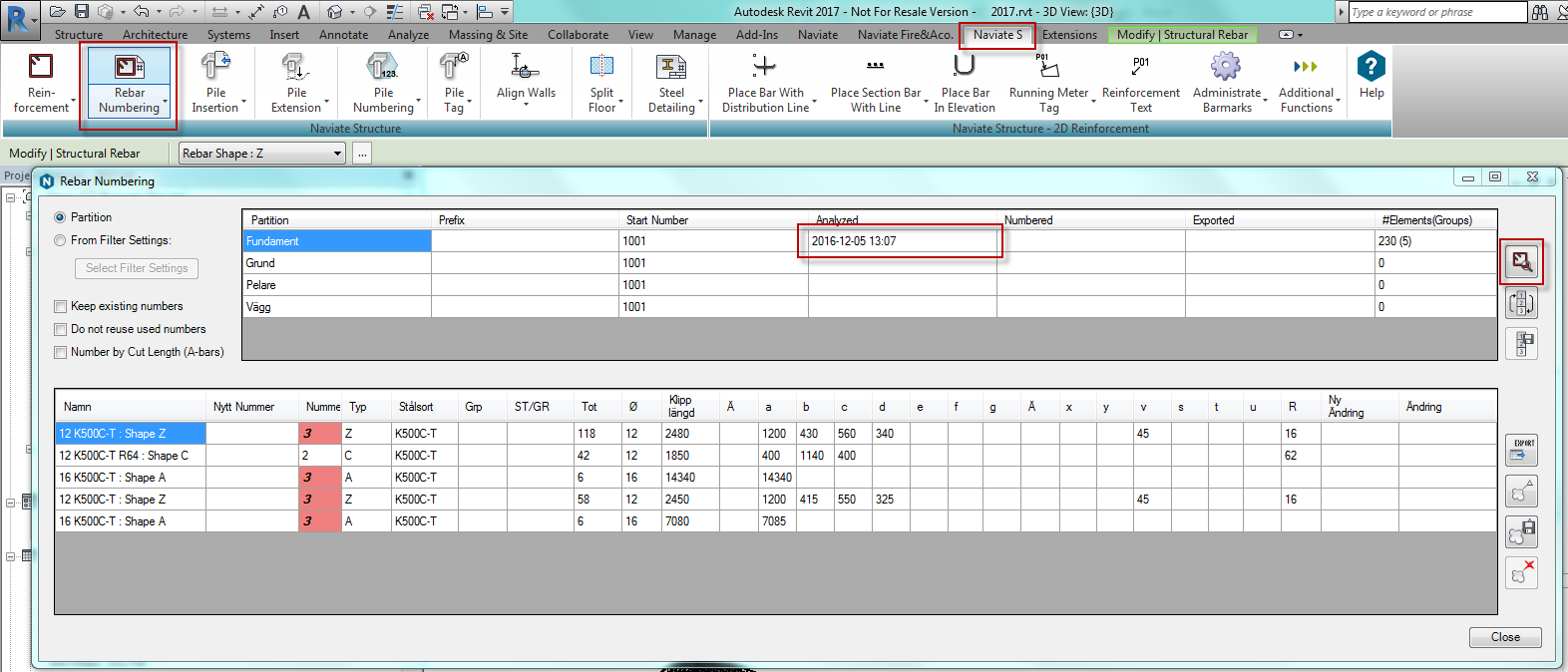Screen dimensions: 1568x672
Task: Click the Help question mark icon
Action: [1372, 67]
